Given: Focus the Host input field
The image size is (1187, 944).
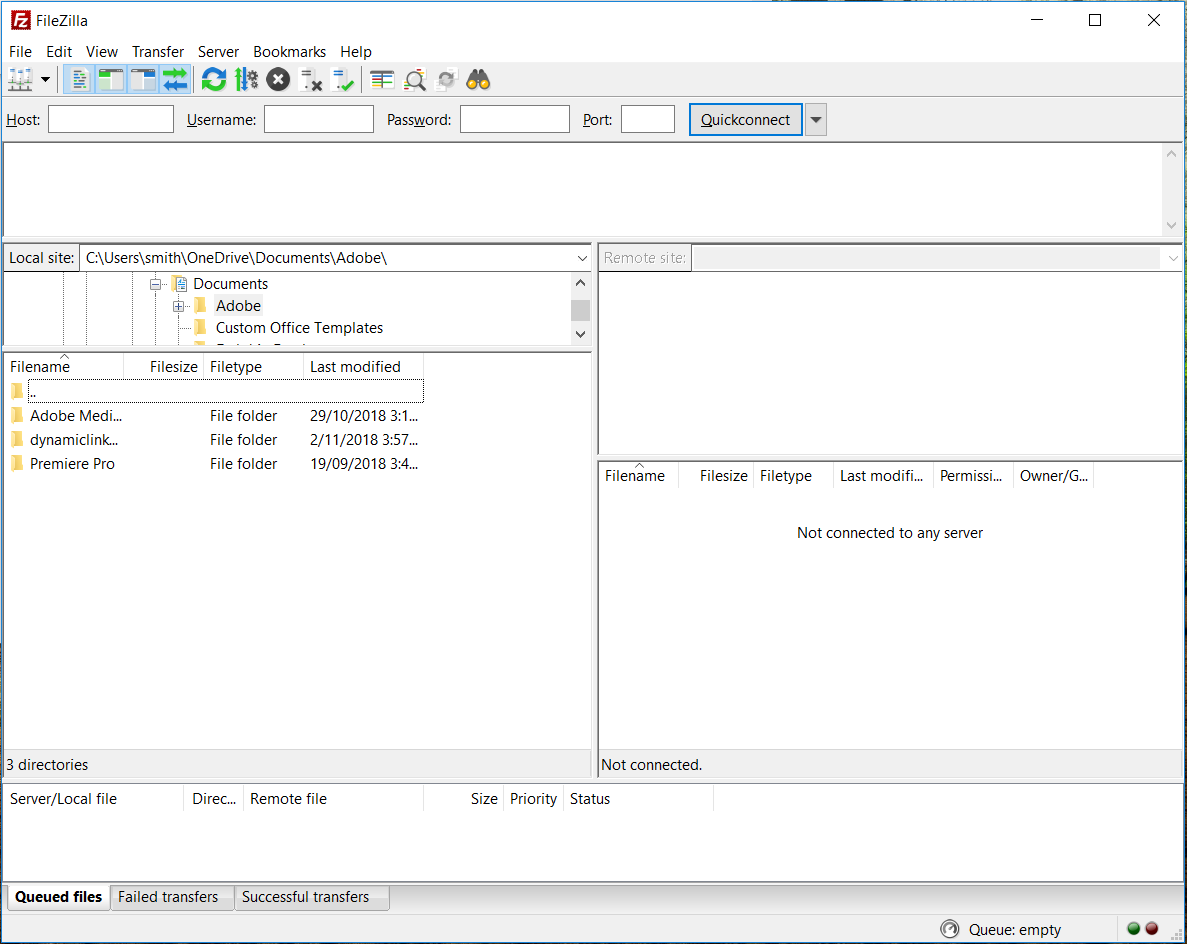Looking at the screenshot, I should pyautogui.click(x=111, y=120).
